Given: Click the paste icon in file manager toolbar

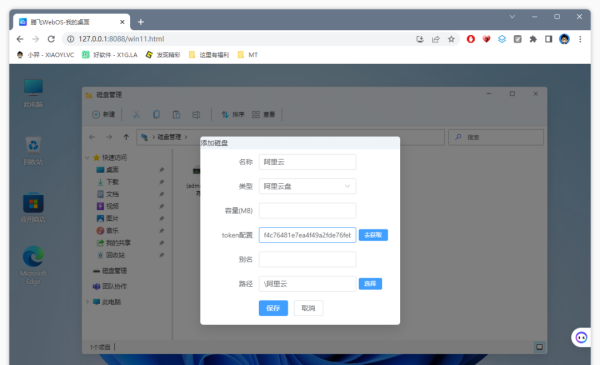Looking at the screenshot, I should click(176, 114).
